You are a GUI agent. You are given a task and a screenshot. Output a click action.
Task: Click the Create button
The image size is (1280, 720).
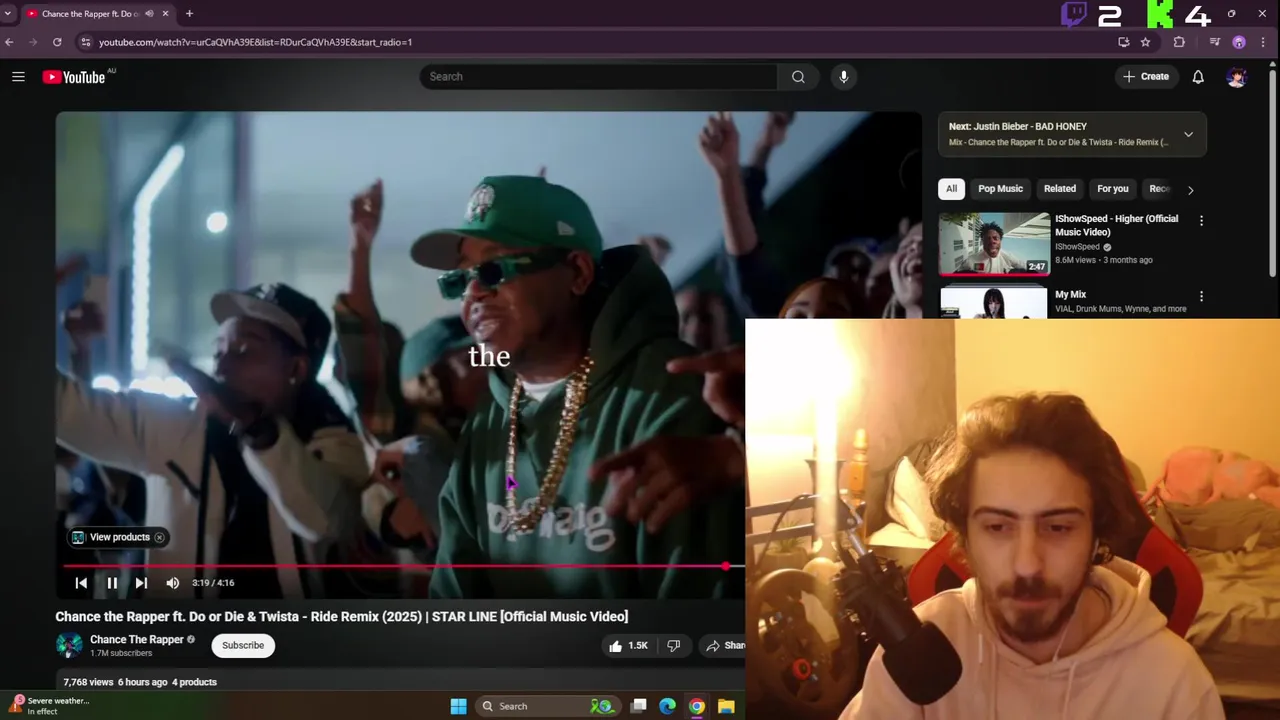pyautogui.click(x=1146, y=77)
